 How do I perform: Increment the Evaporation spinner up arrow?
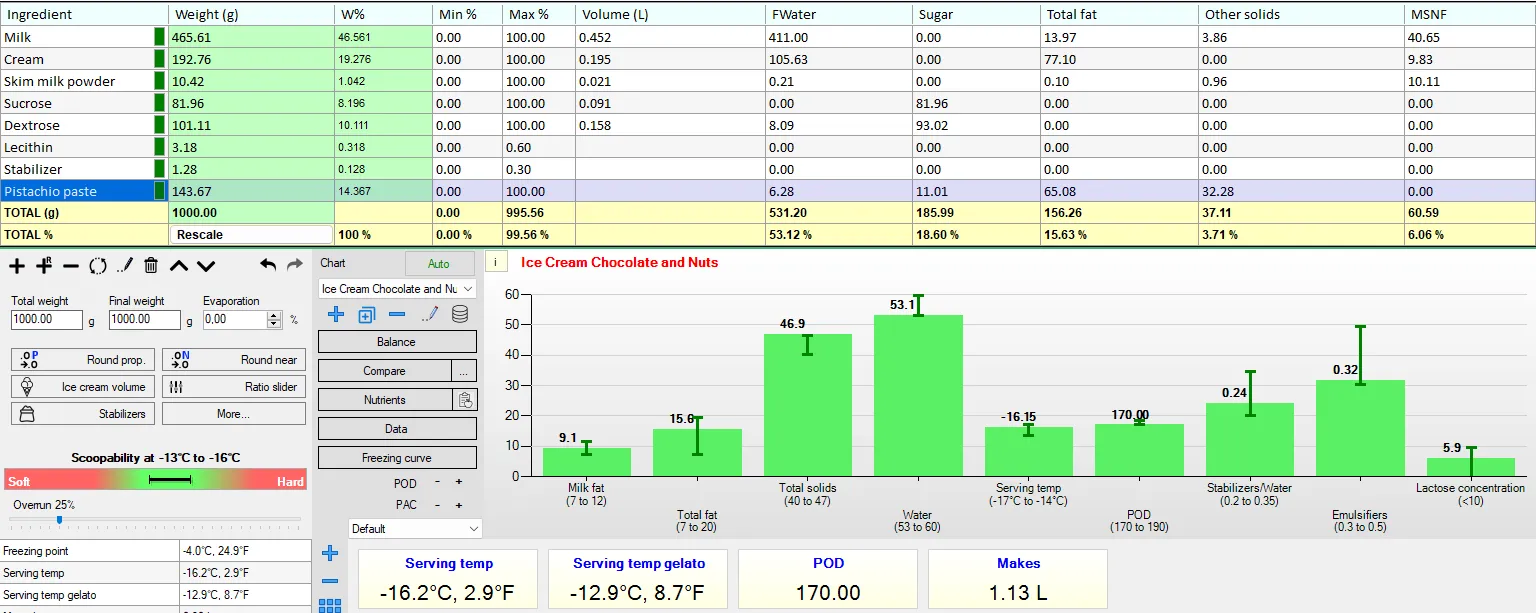tap(275, 315)
